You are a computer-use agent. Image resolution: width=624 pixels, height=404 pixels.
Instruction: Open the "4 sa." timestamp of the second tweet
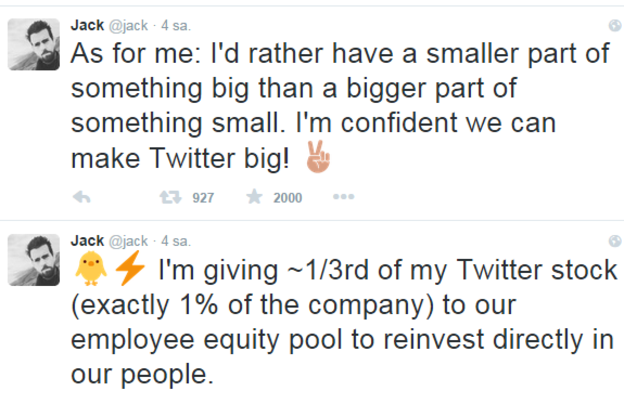point(176,241)
